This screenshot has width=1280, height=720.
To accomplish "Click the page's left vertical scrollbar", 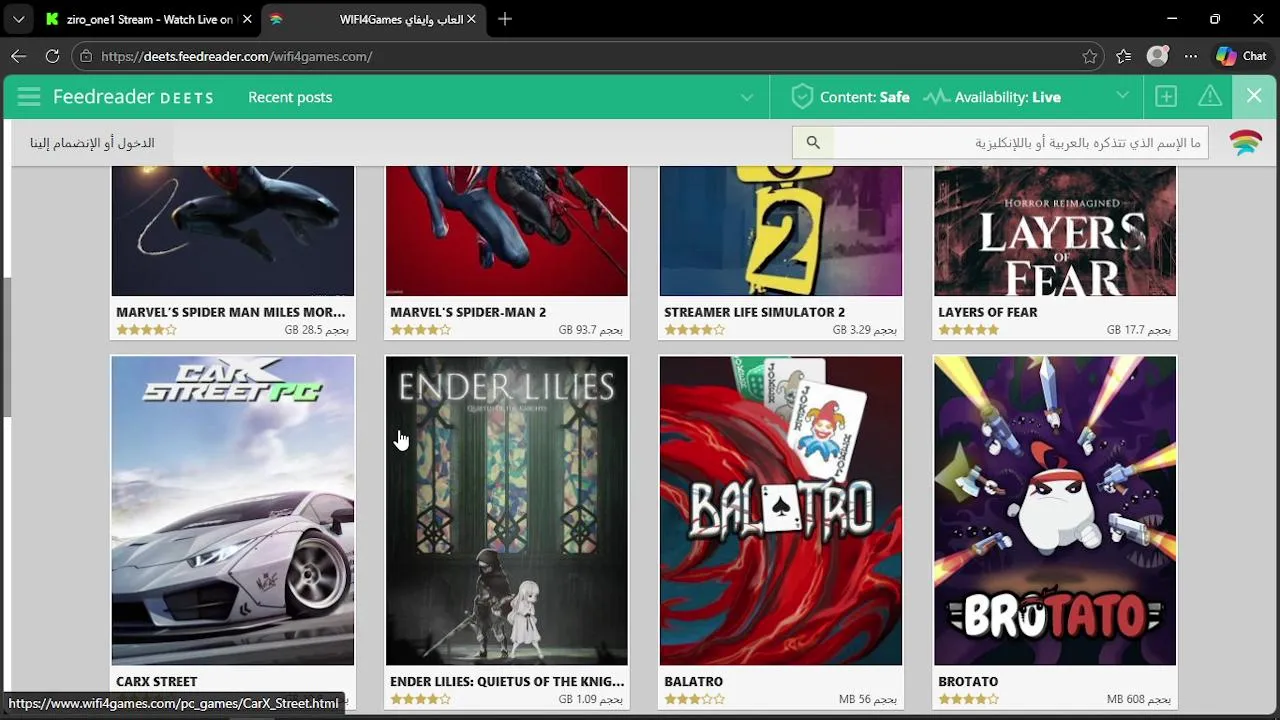I will tap(7, 345).
